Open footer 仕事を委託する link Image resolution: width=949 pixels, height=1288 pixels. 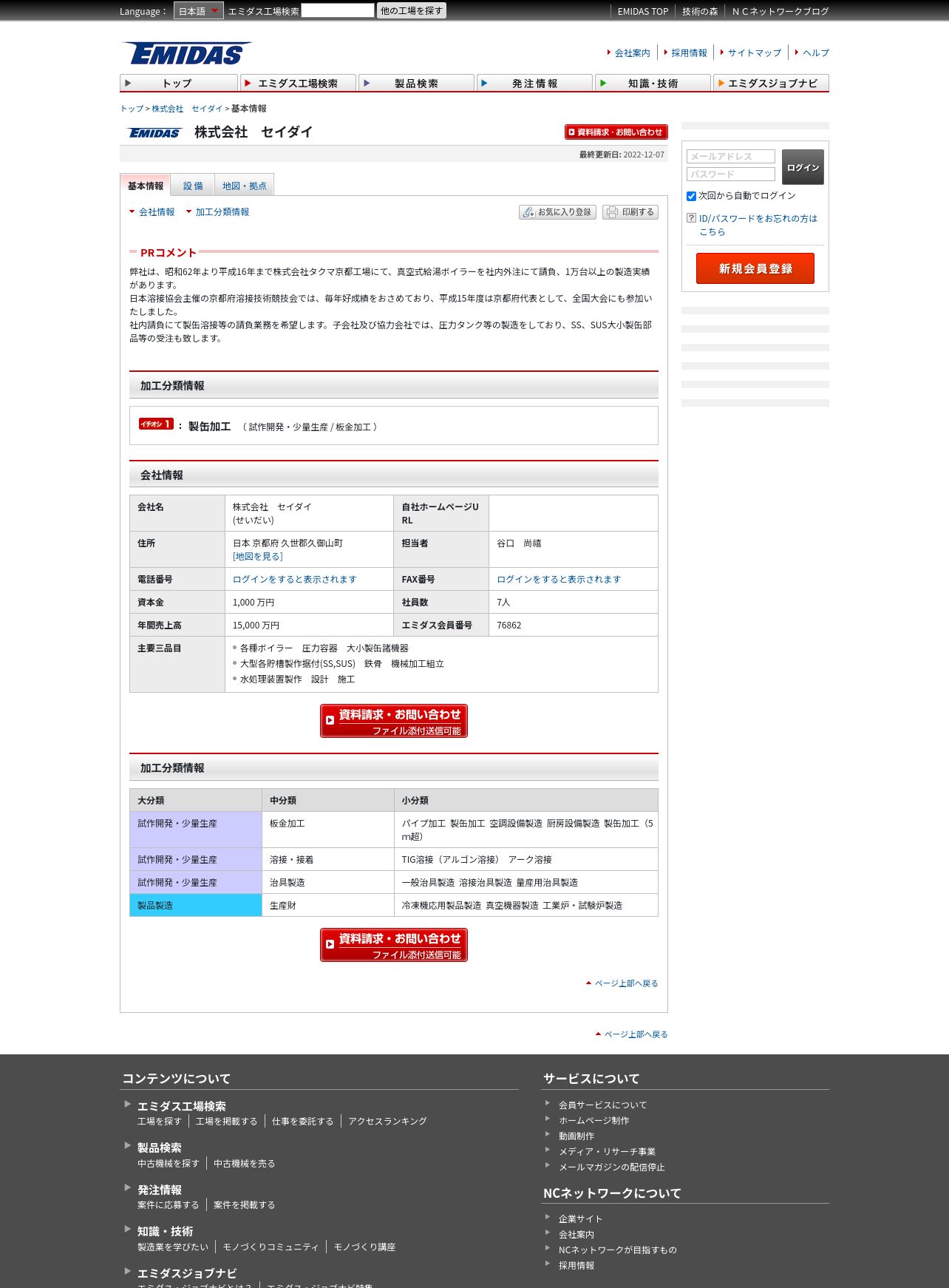(x=302, y=1122)
